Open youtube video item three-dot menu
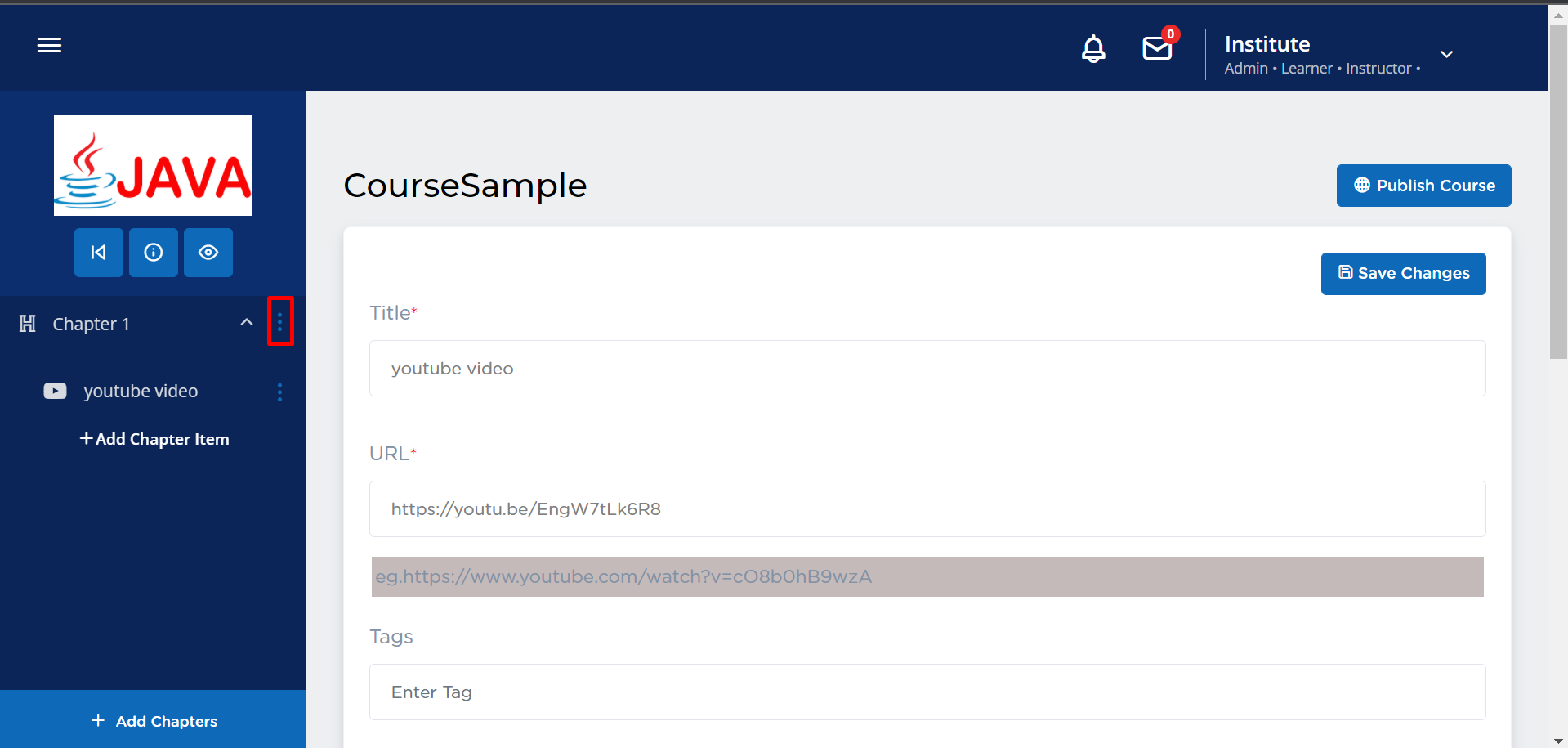Screen dimensions: 1568x748 [279, 392]
